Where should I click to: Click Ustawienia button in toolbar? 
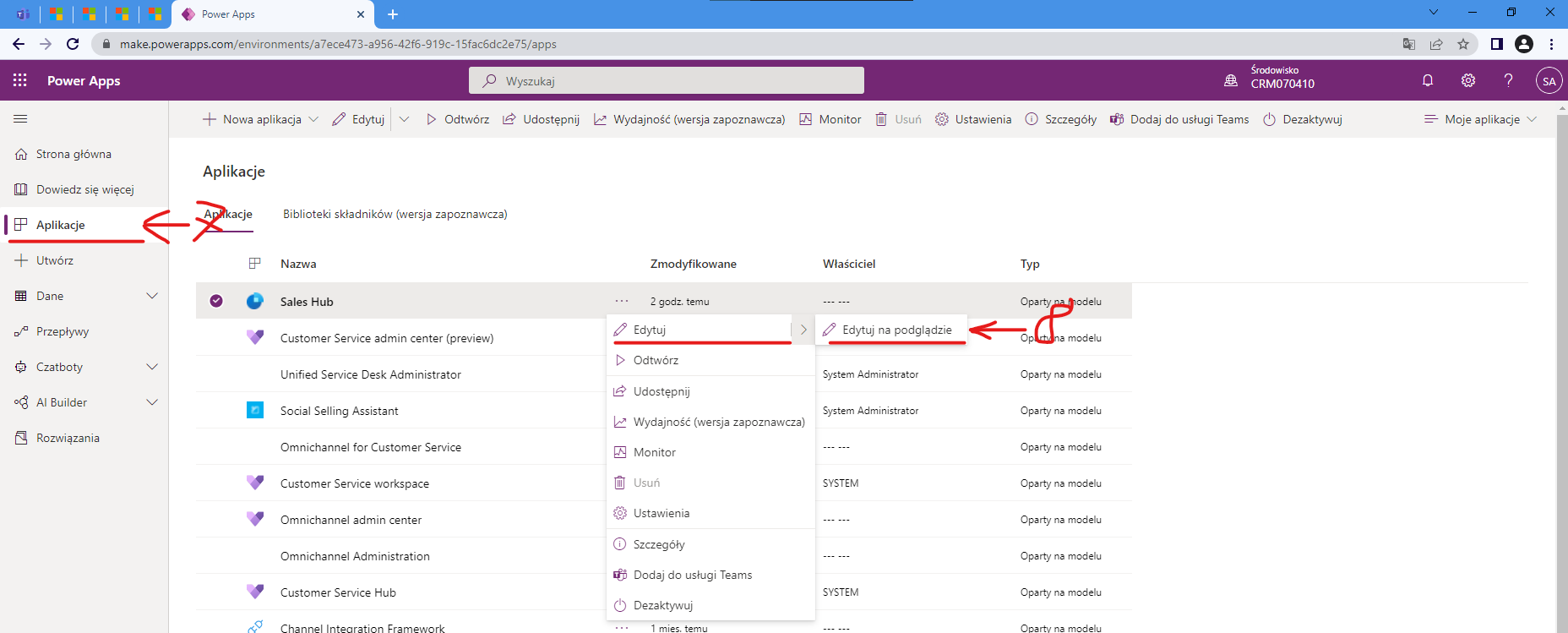point(973,119)
